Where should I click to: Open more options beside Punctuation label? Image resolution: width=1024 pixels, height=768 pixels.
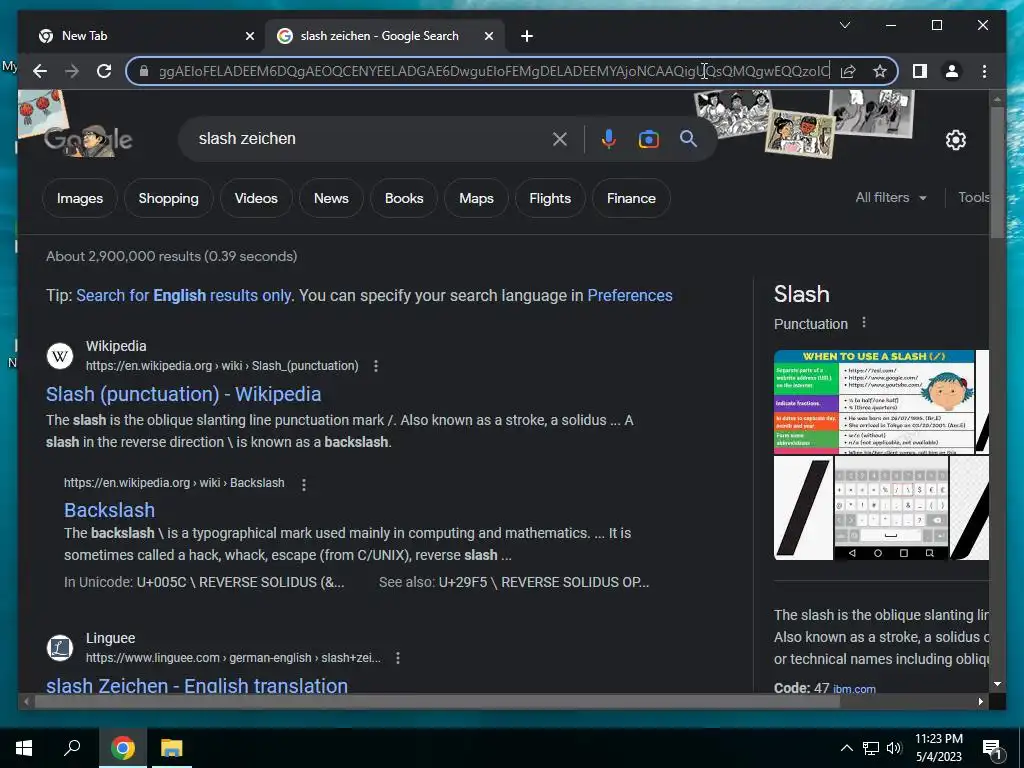[x=864, y=323]
